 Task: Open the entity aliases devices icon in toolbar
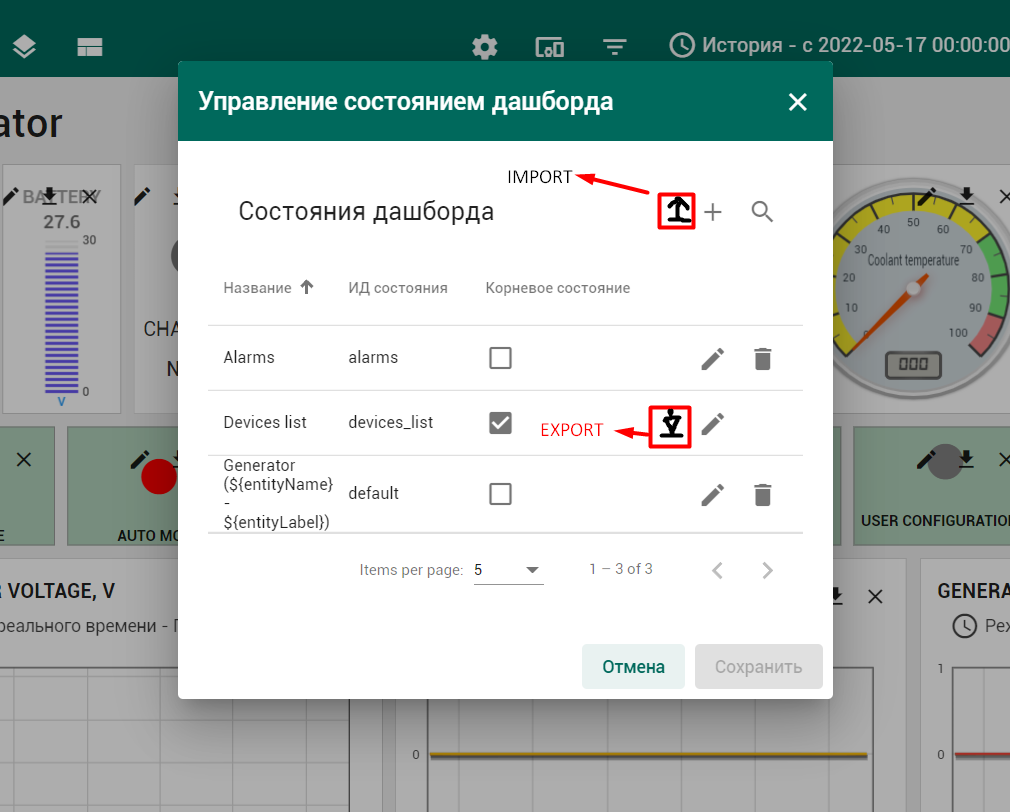pyautogui.click(x=549, y=47)
